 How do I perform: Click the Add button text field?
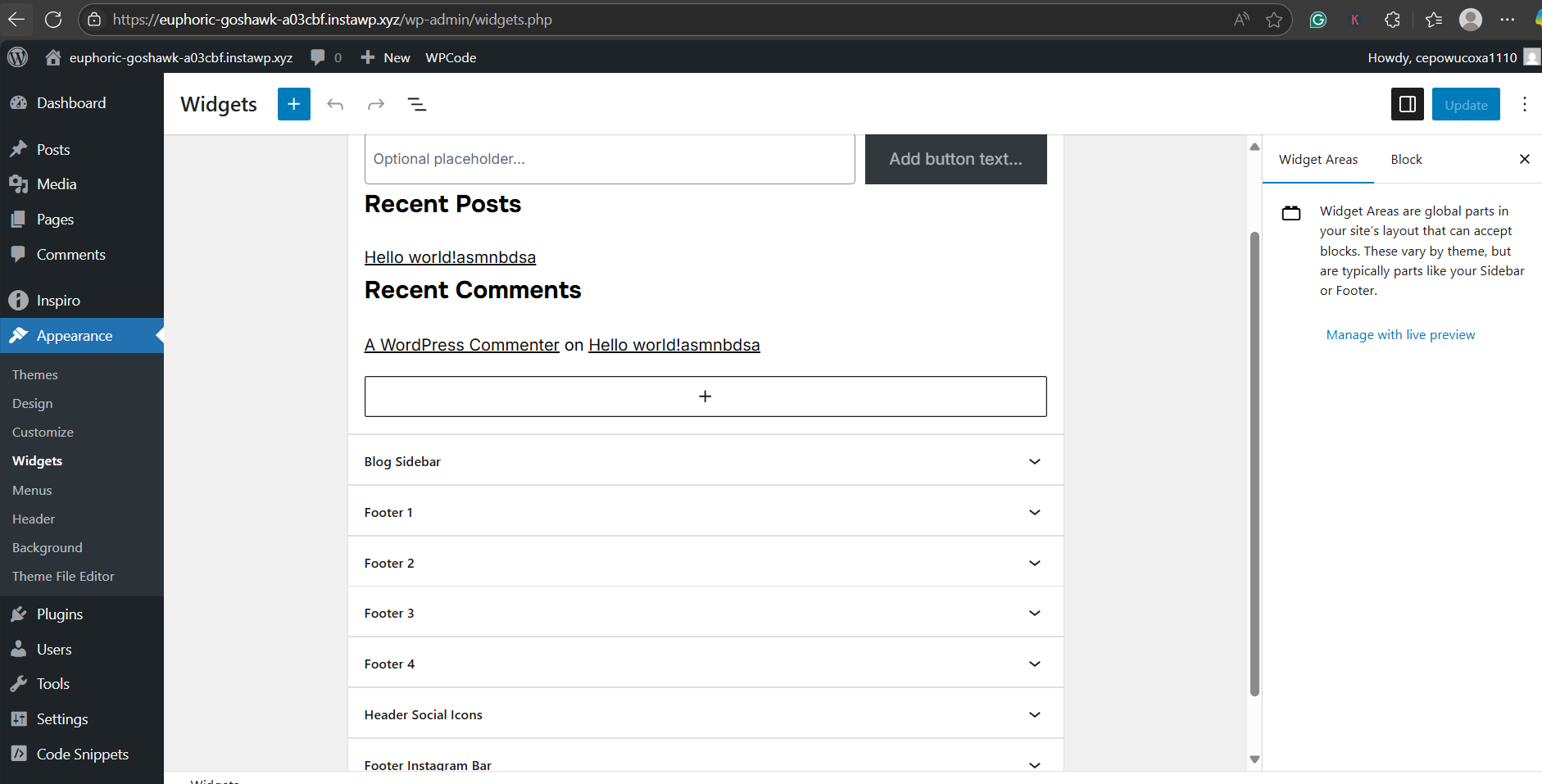pyautogui.click(x=956, y=159)
